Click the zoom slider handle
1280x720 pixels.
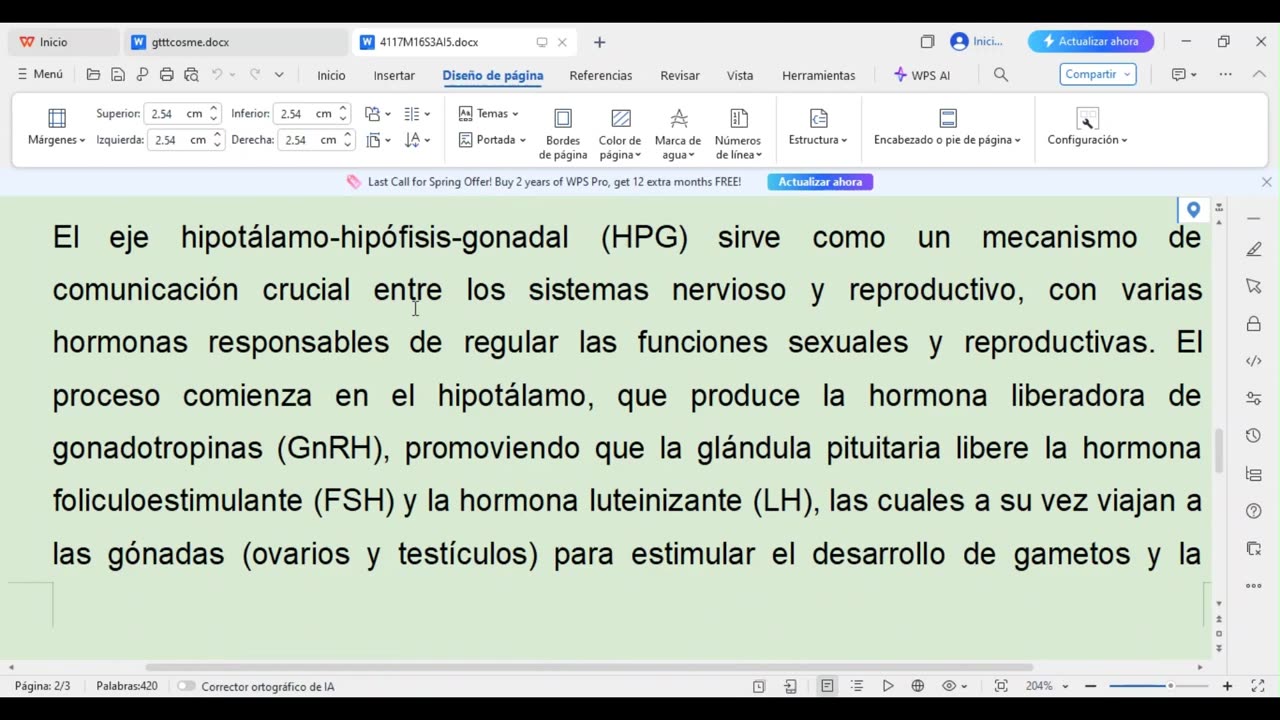pyautogui.click(x=1170, y=686)
